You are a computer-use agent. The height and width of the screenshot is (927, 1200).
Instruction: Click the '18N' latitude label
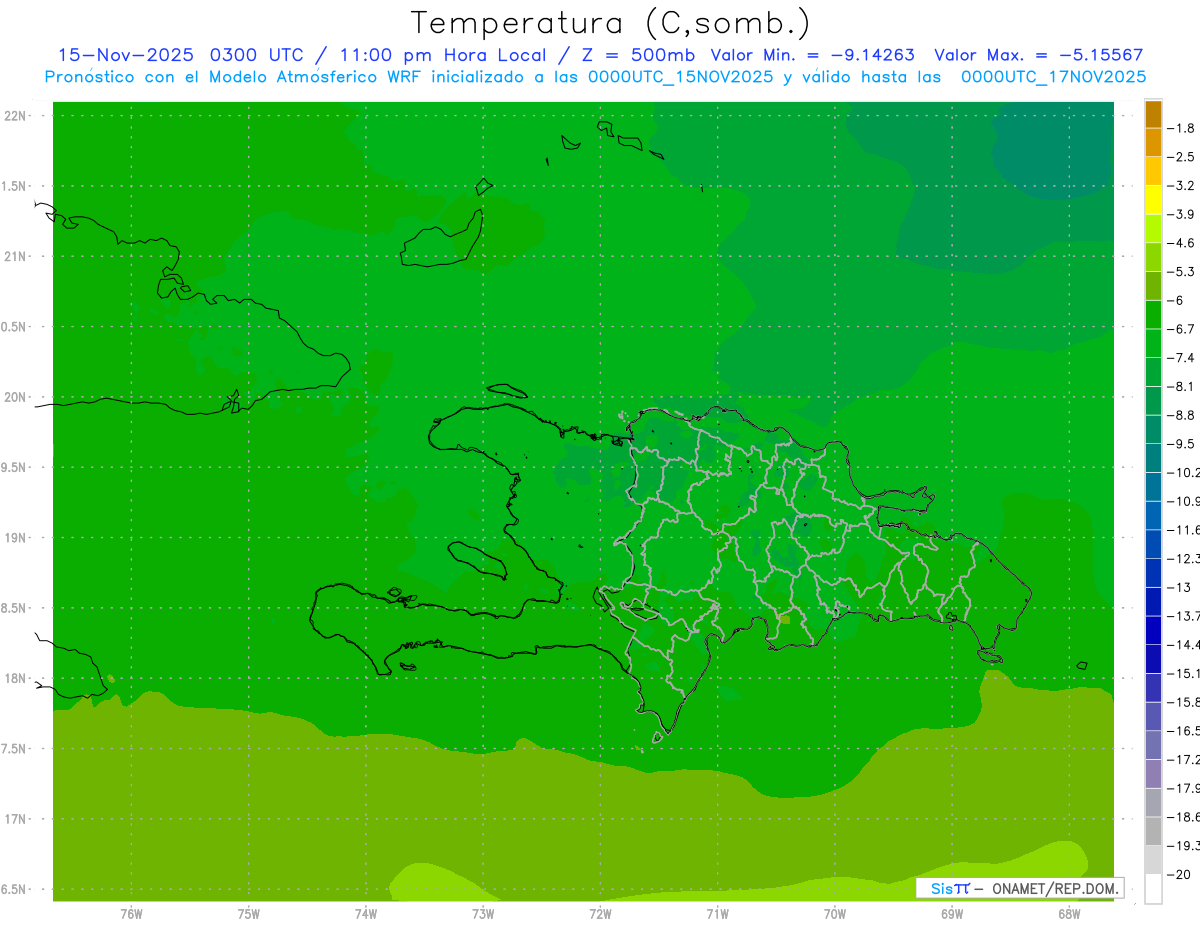[x=14, y=679]
